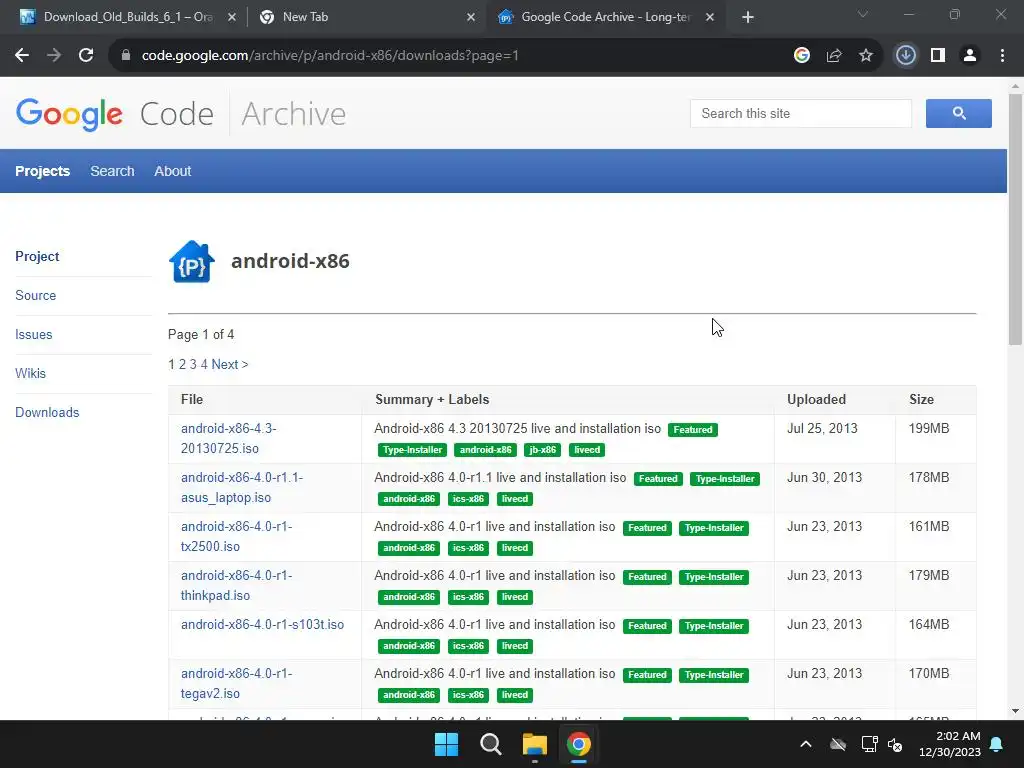Open android-x86-4.0-r1-s103t.iso link
Viewport: 1024px width, 768px height.
click(x=263, y=624)
